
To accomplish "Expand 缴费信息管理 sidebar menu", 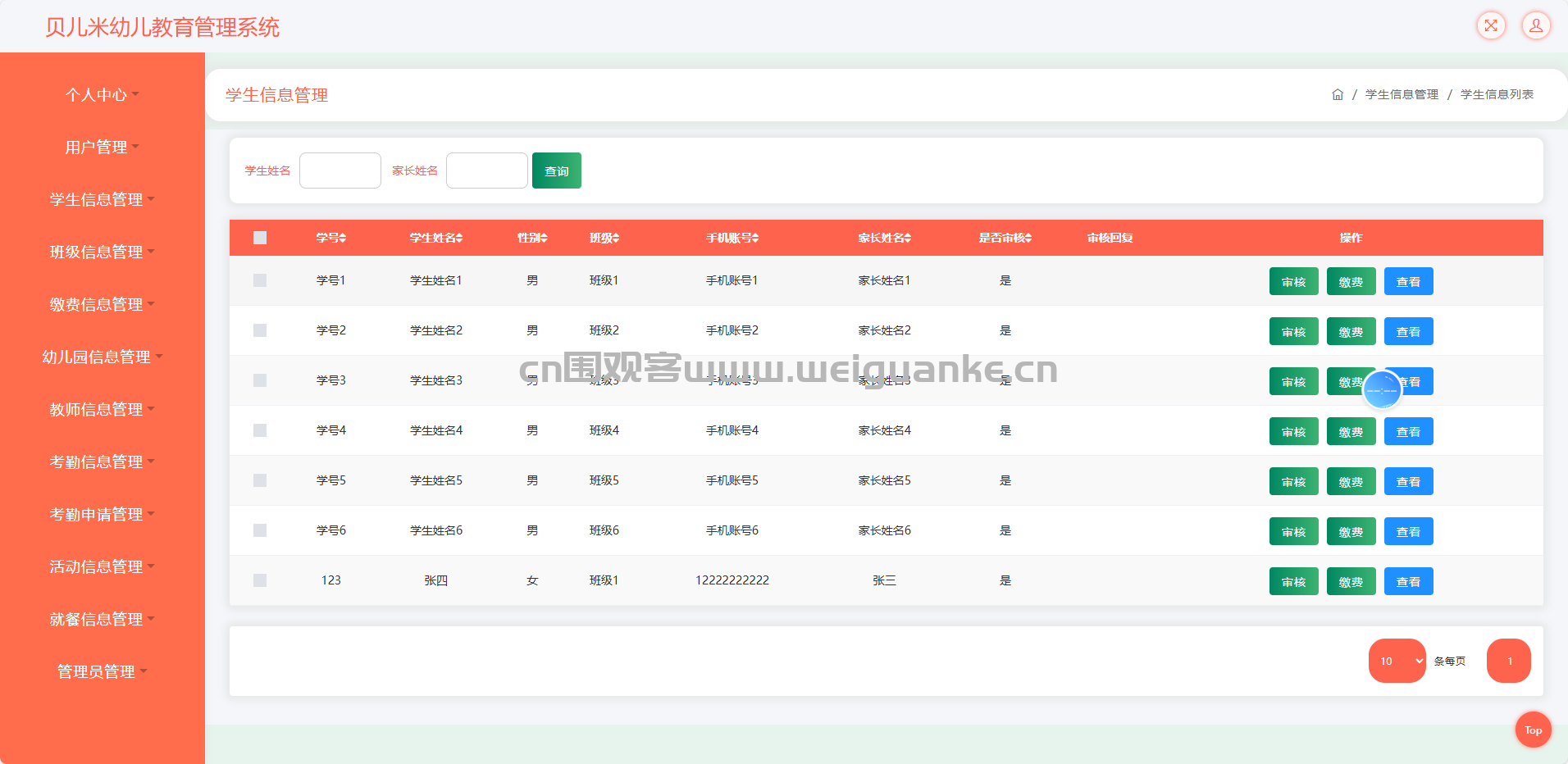I will (x=102, y=305).
